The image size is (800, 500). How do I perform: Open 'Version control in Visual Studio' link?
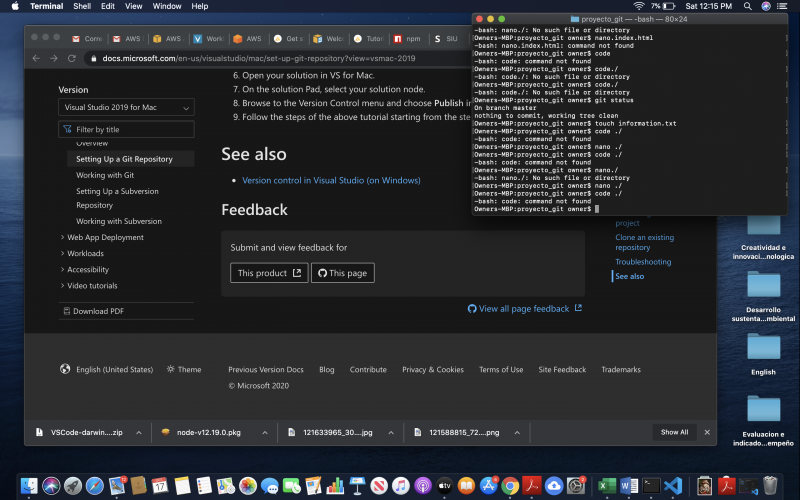[x=331, y=180]
